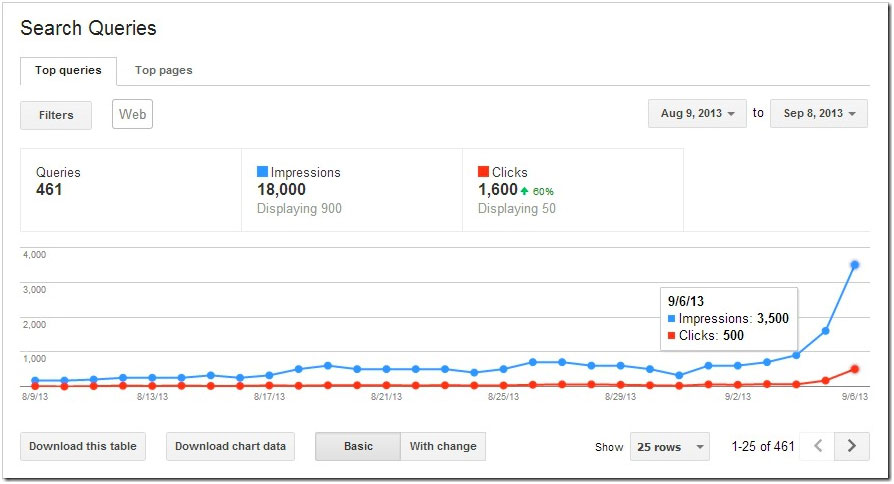The image size is (894, 484).
Task: Click the Impressions 18,000 summary cell
Action: (x=351, y=190)
